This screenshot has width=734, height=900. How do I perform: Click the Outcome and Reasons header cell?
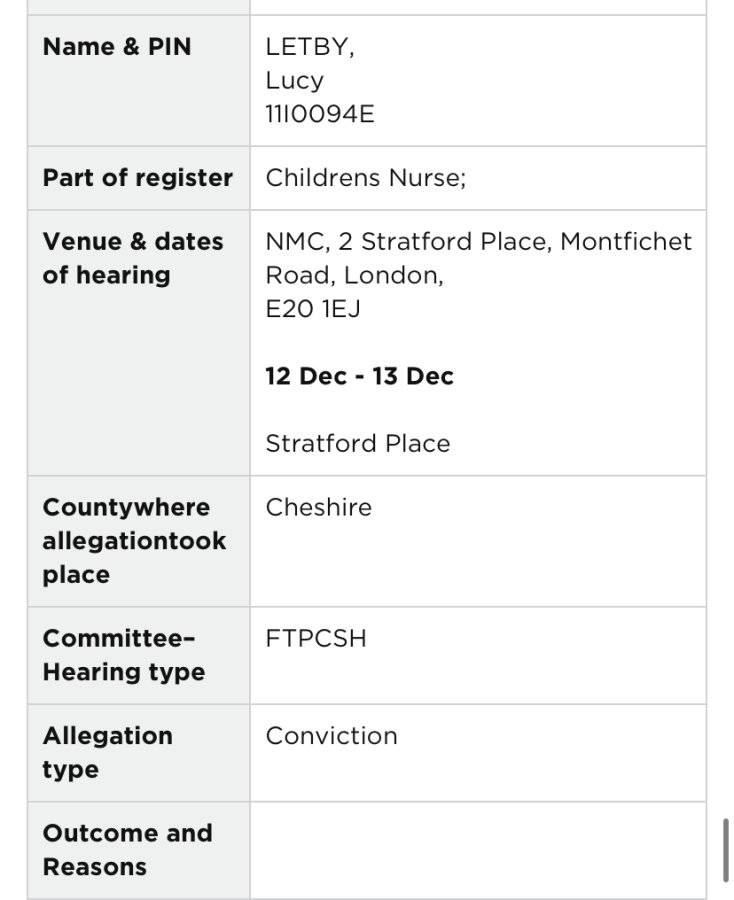138,851
